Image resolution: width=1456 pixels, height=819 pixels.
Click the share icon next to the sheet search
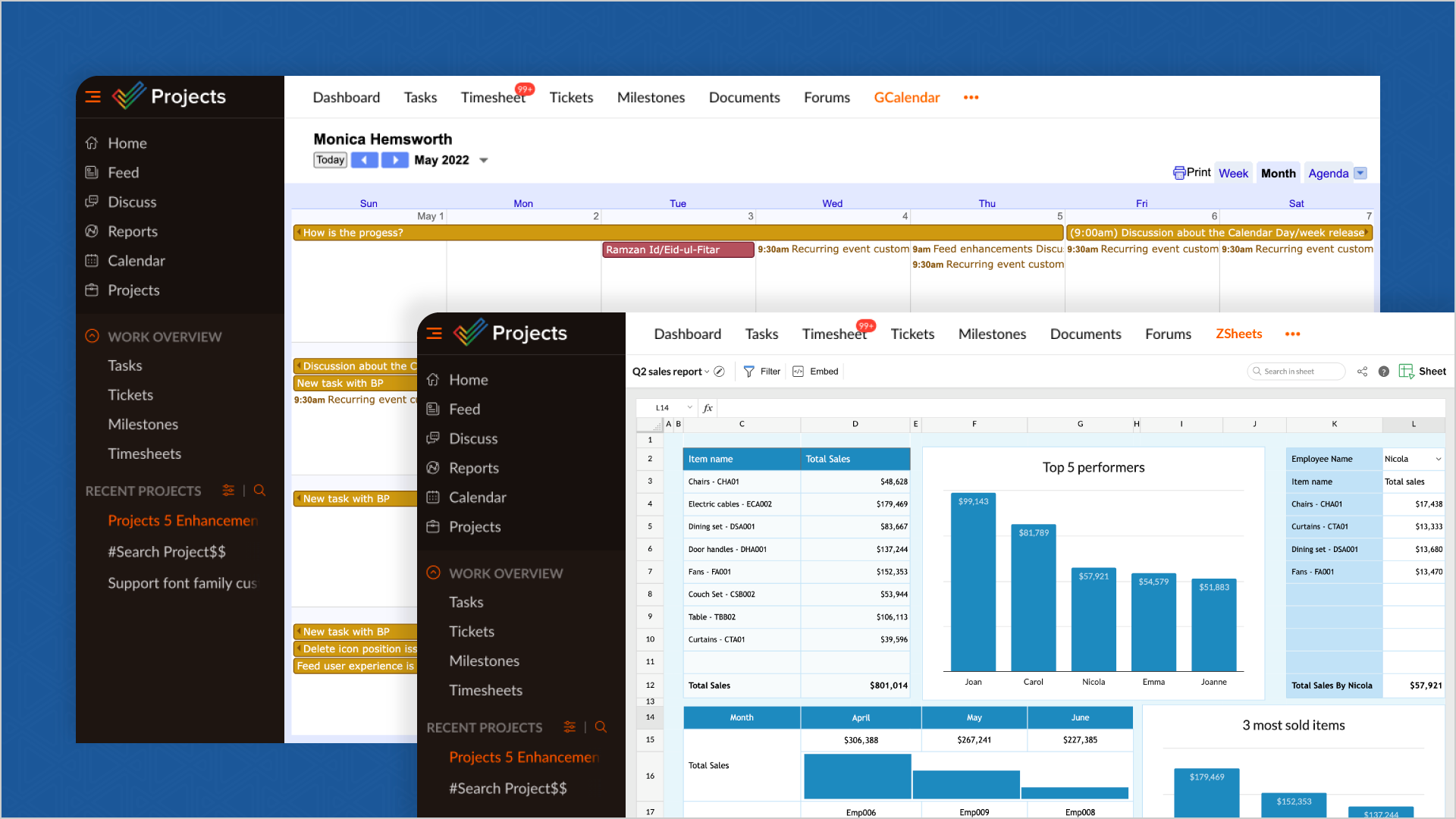[1362, 372]
